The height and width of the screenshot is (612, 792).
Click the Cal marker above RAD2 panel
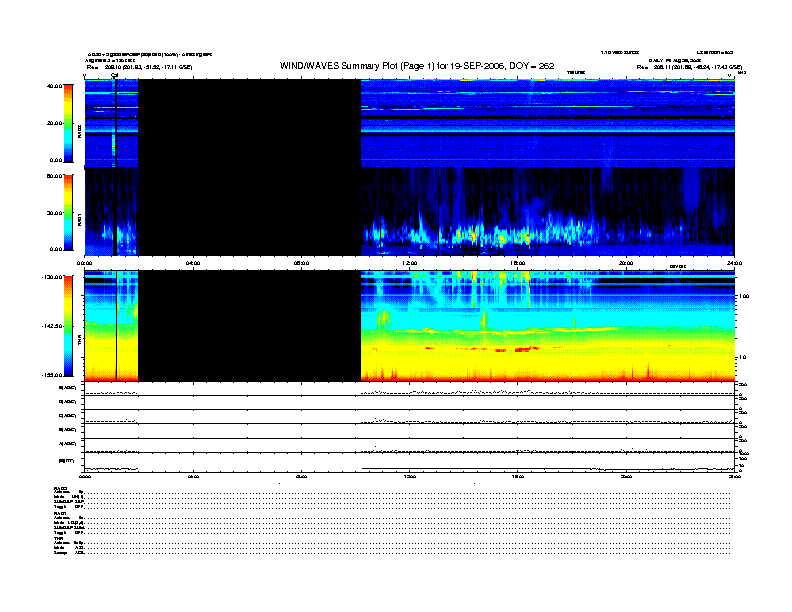(115, 75)
